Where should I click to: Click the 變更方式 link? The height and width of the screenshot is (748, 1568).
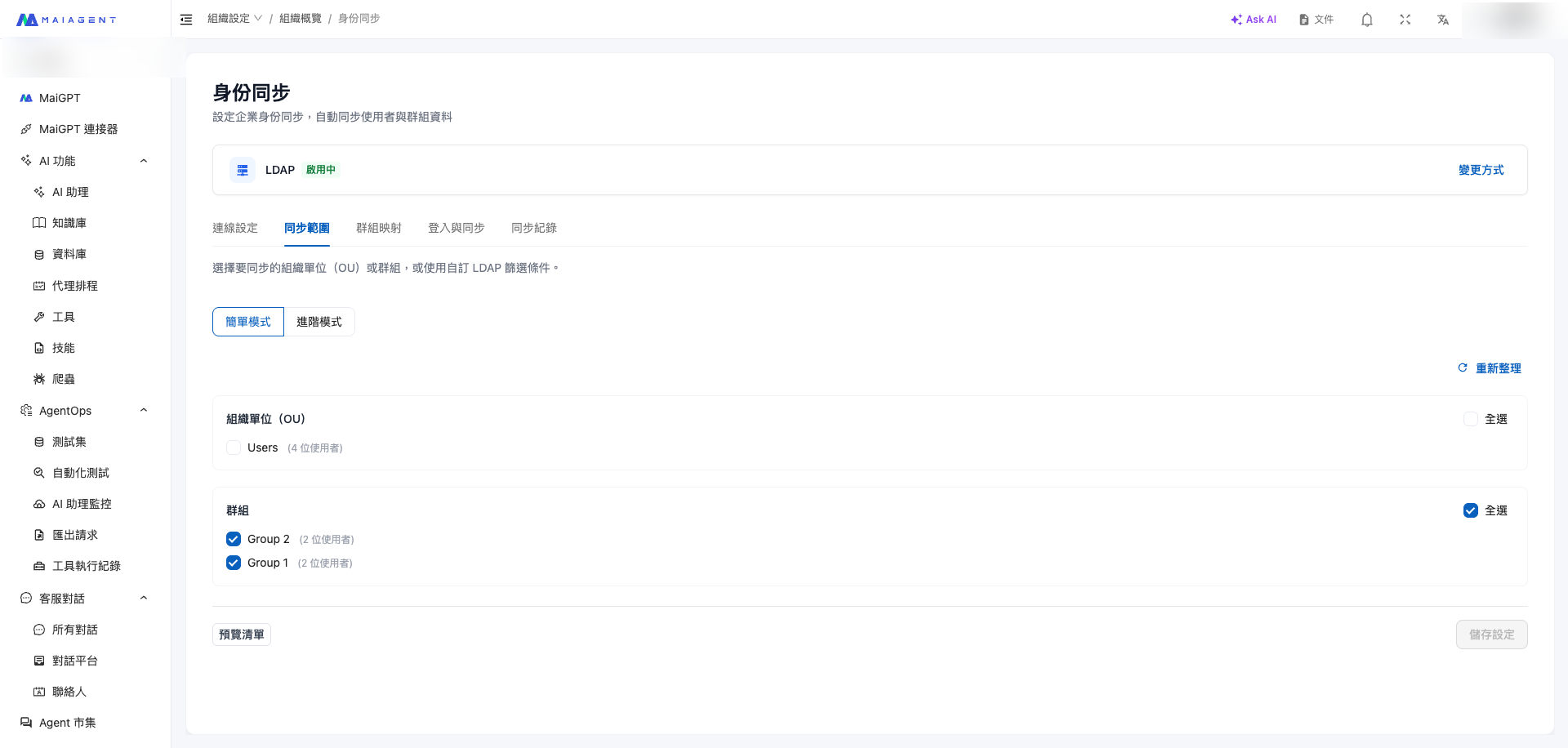pos(1481,170)
